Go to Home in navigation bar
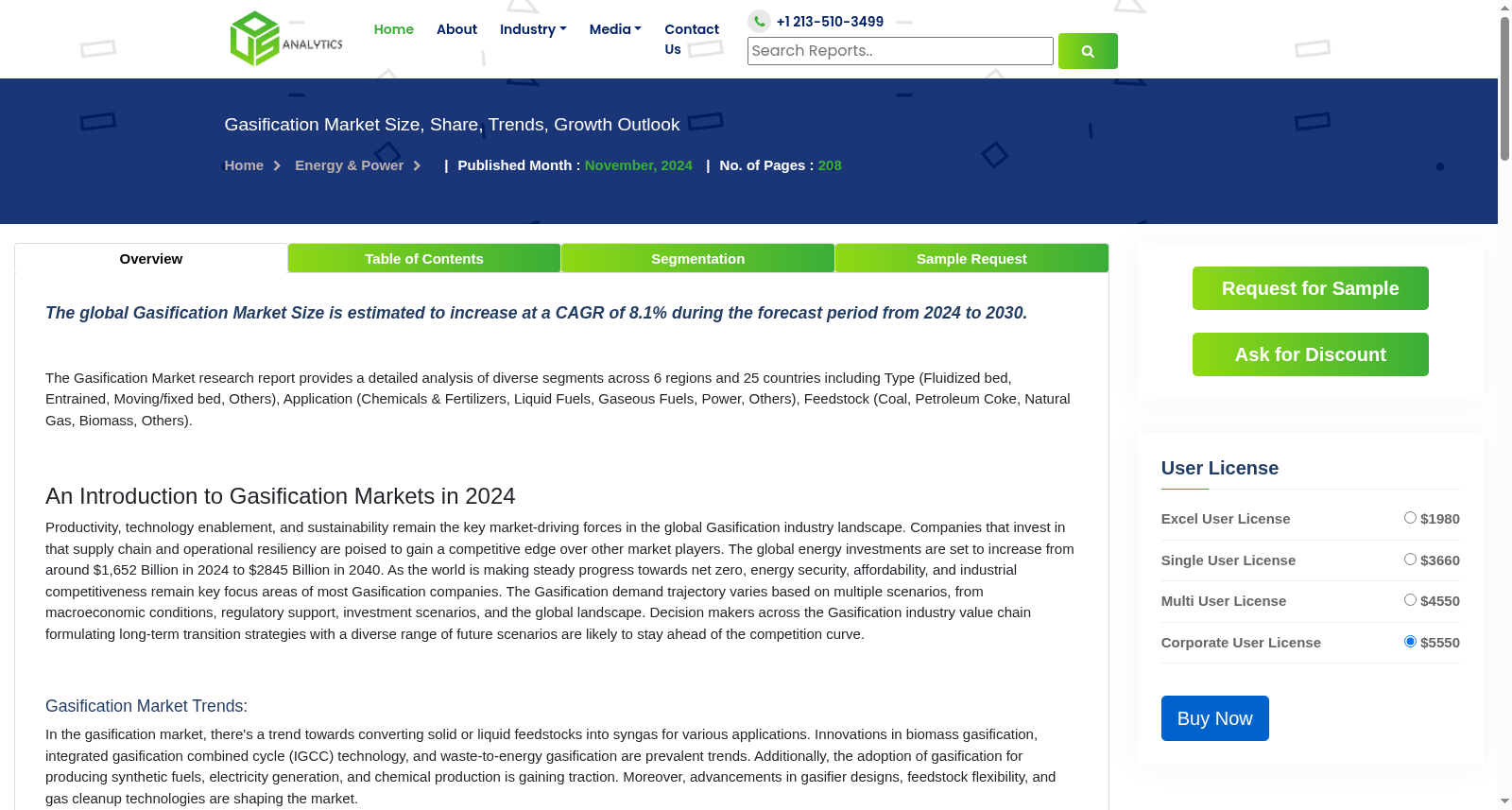Viewport: 1512px width, 810px height. (394, 29)
